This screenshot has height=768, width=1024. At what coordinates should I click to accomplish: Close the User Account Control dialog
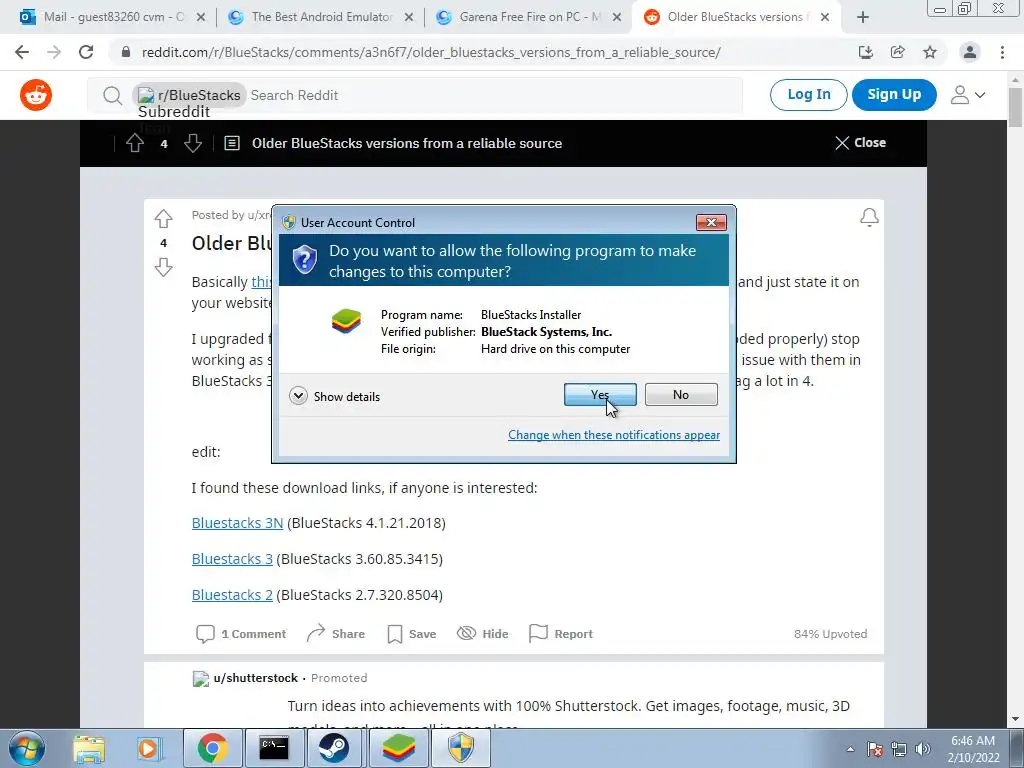point(711,223)
